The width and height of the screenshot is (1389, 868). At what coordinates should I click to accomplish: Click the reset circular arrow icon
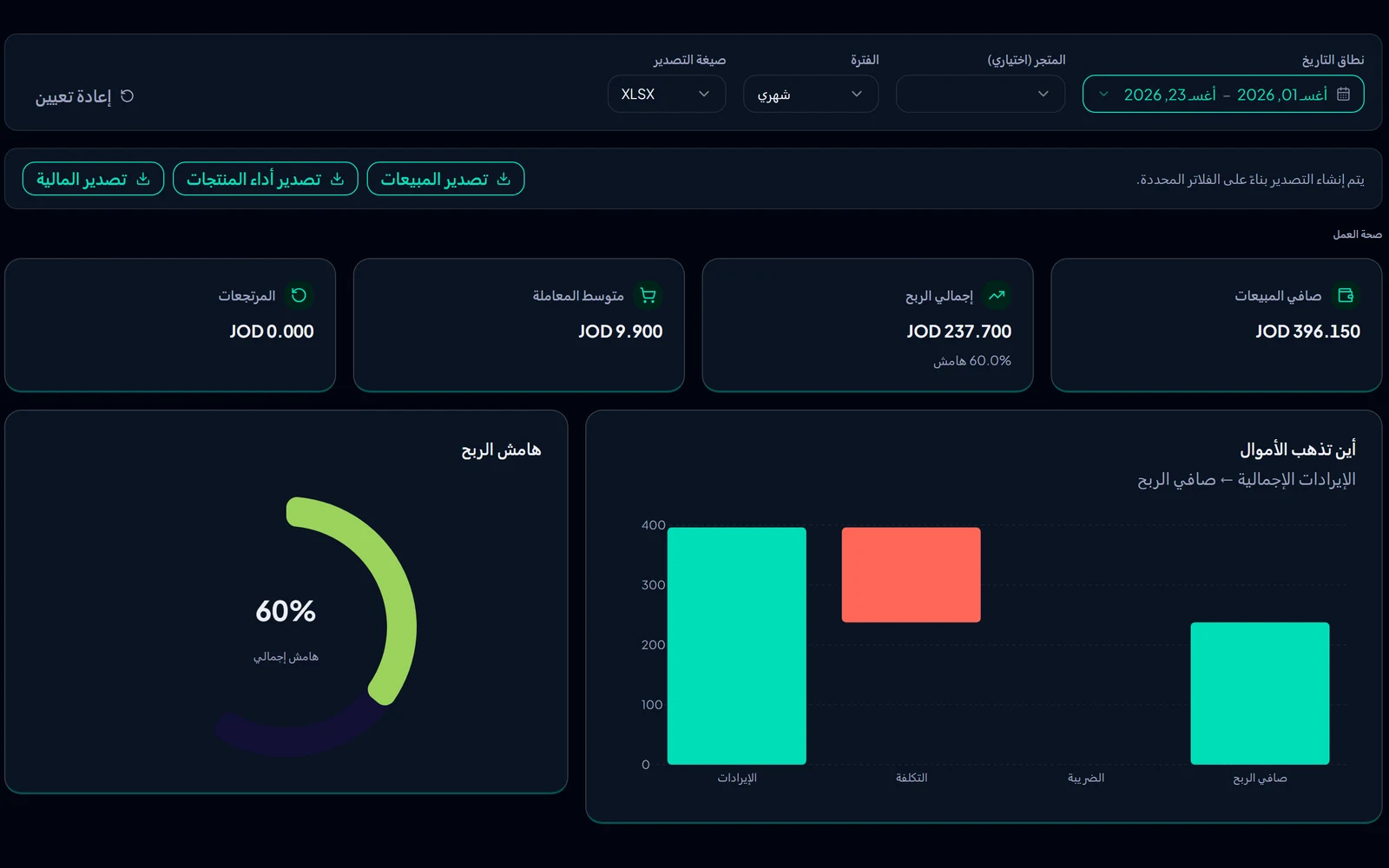(x=127, y=95)
